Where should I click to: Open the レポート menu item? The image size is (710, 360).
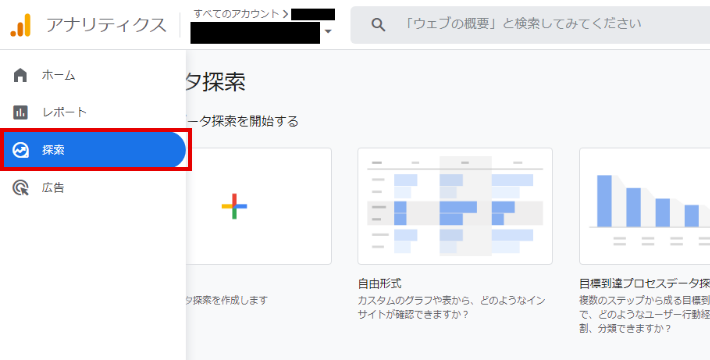tap(93, 112)
